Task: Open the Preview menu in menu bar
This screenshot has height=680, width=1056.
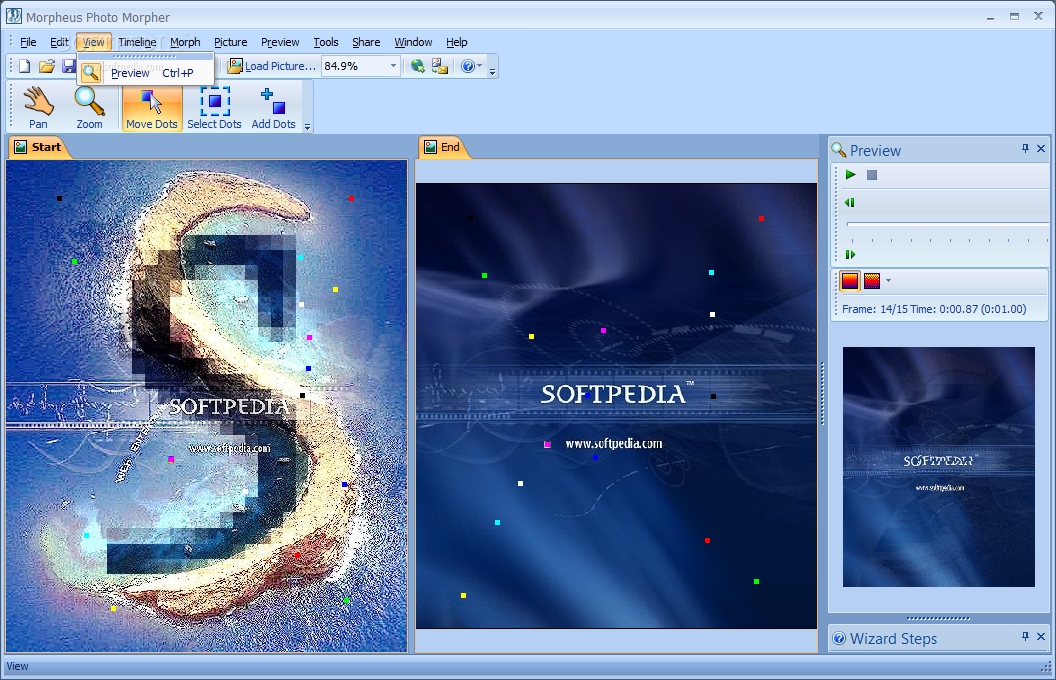Action: click(280, 42)
